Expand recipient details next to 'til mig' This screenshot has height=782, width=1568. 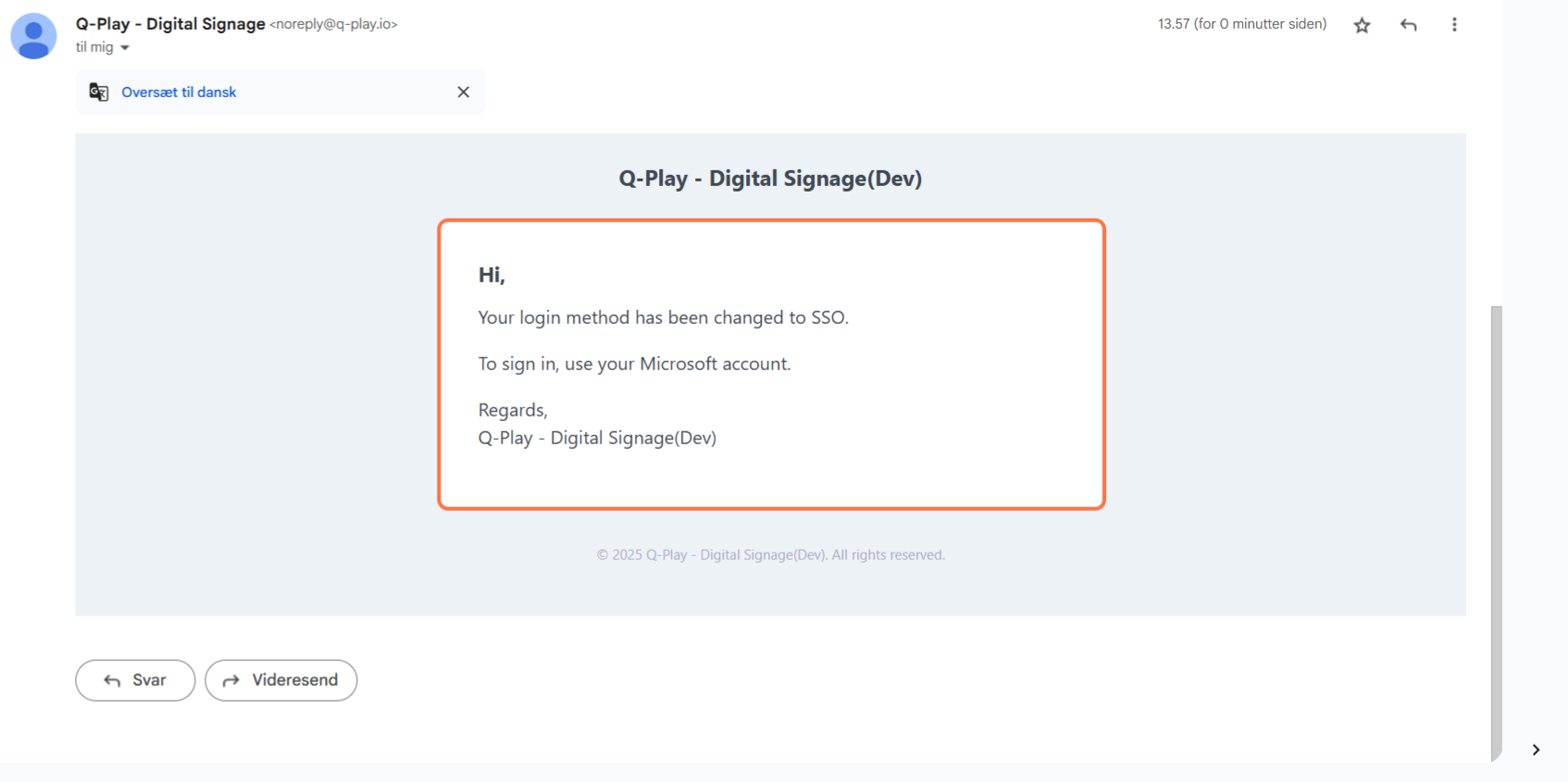click(125, 48)
